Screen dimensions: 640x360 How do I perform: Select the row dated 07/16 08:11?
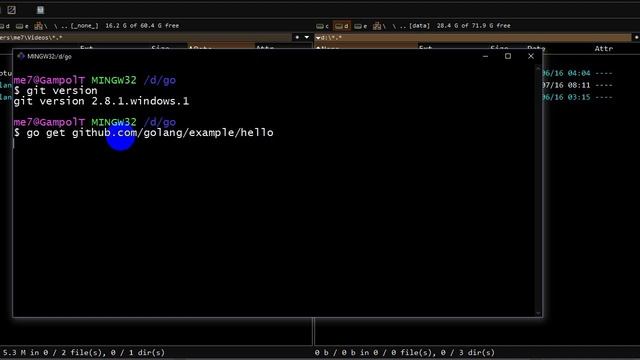tap(578, 85)
